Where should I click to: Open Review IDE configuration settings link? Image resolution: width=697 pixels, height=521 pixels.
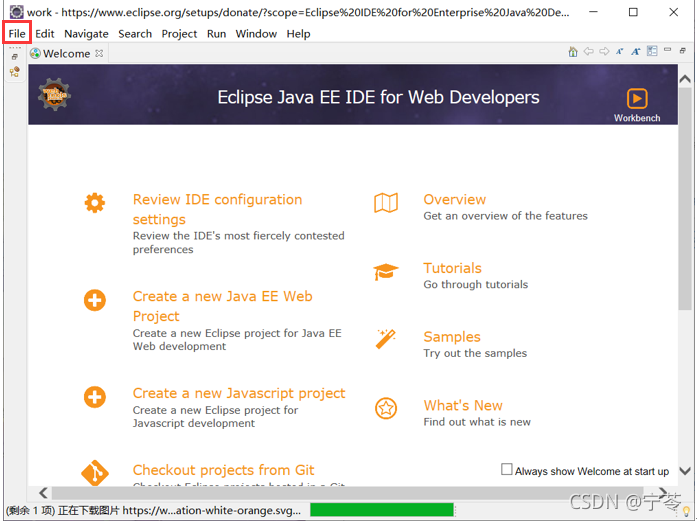tap(217, 209)
